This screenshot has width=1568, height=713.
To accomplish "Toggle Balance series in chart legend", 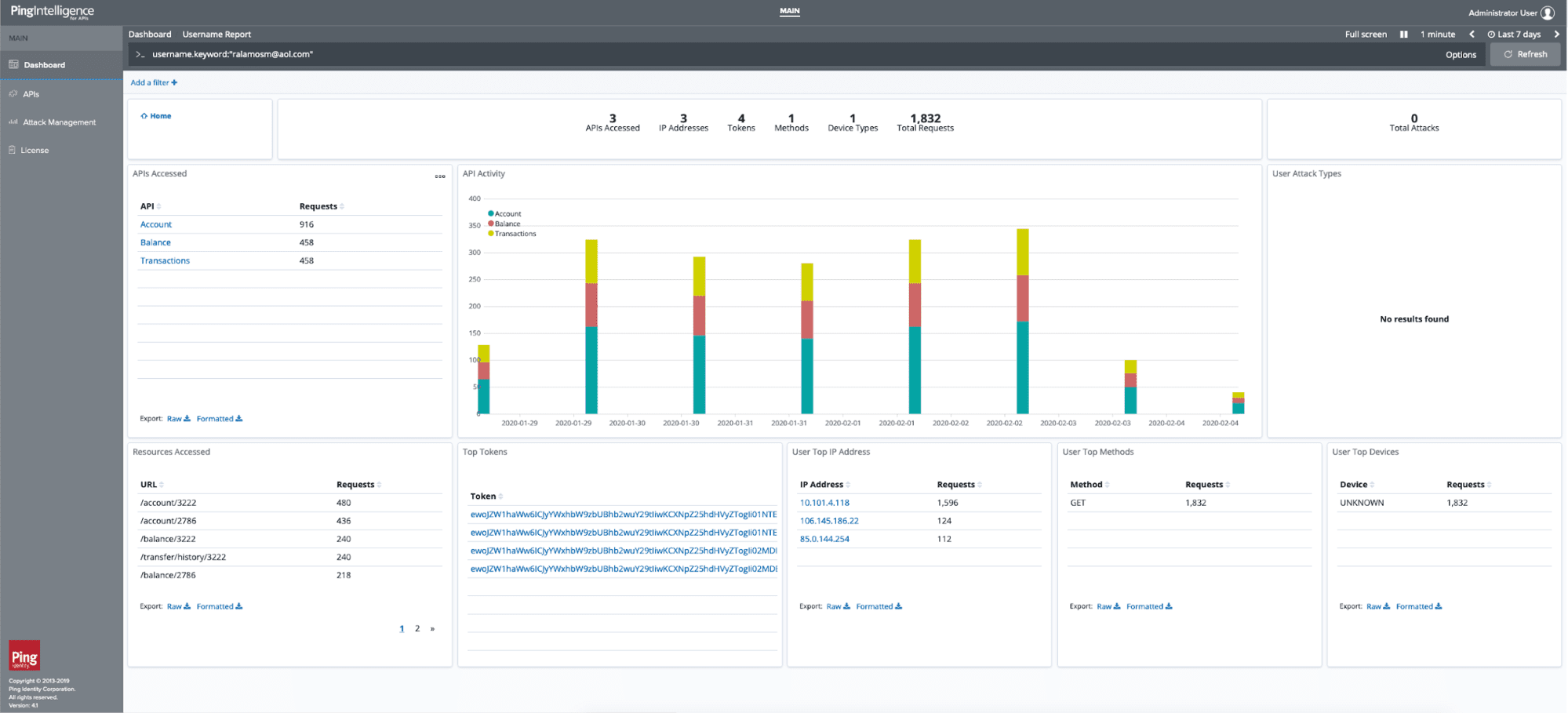I will (504, 224).
